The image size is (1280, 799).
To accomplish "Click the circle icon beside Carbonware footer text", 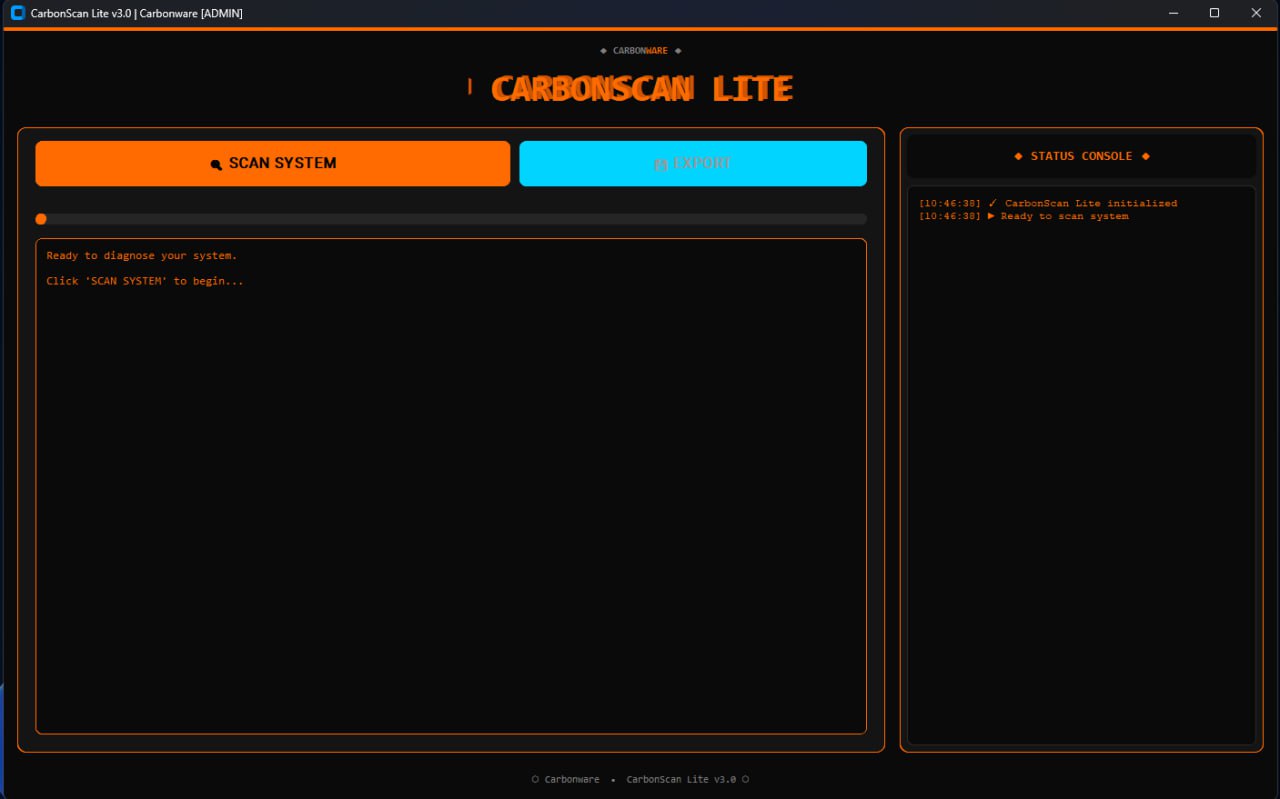I will pyautogui.click(x=535, y=779).
